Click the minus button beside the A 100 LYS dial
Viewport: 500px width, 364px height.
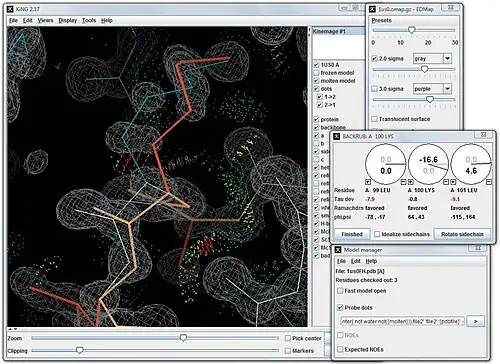click(x=446, y=182)
